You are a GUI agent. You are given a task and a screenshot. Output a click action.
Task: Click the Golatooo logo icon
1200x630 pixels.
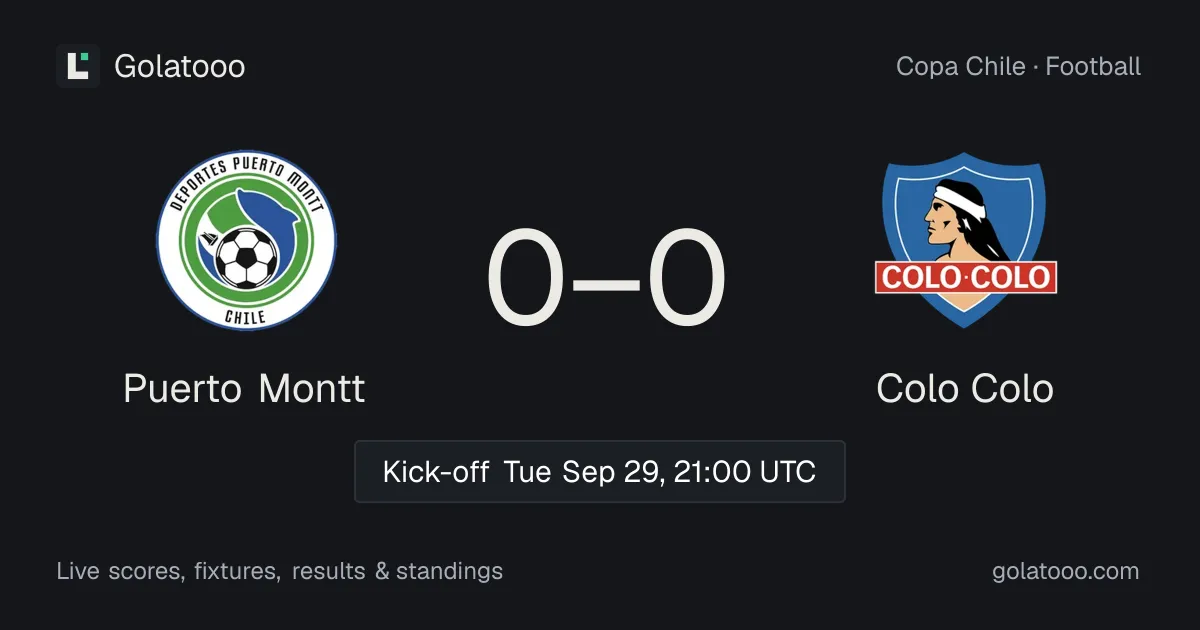(78, 66)
